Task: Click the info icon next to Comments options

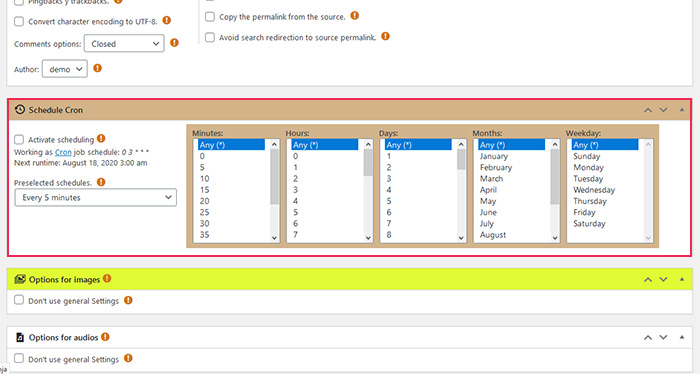Action: [174, 43]
